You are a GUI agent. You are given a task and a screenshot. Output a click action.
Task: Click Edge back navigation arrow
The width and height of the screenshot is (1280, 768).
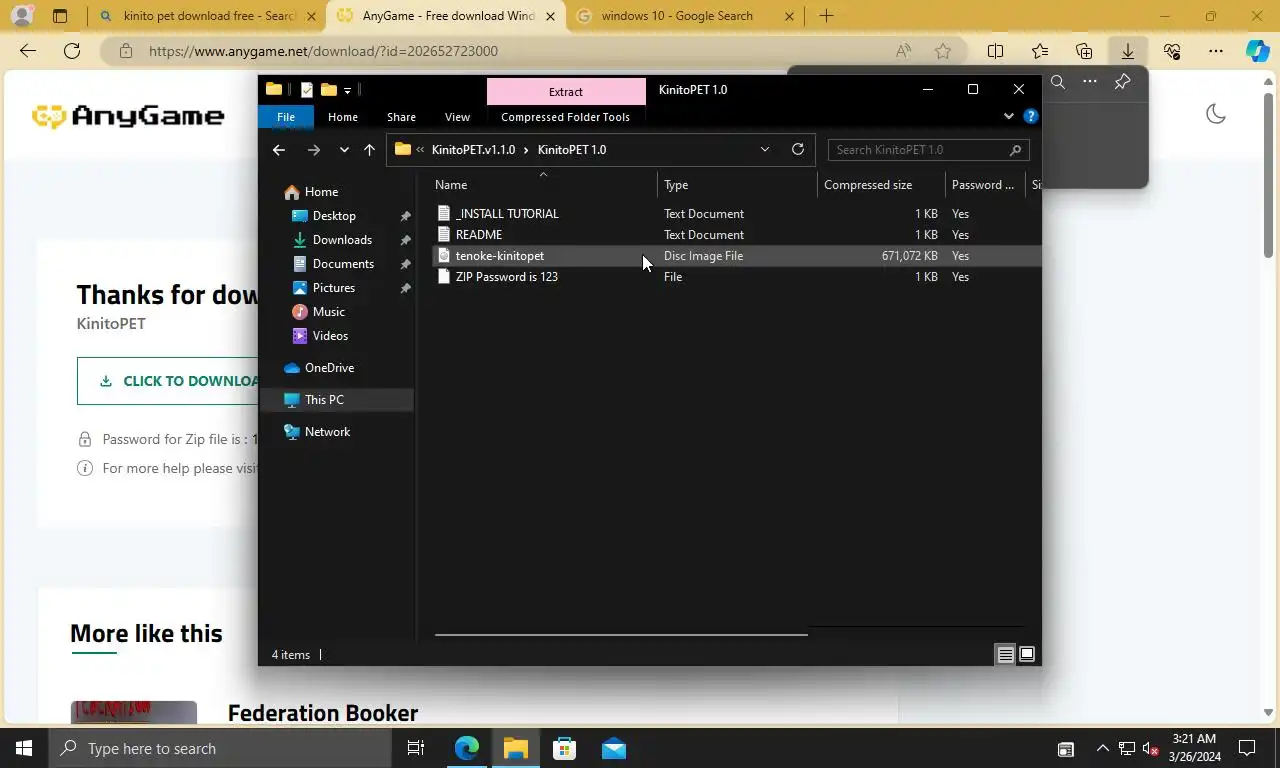(28, 51)
